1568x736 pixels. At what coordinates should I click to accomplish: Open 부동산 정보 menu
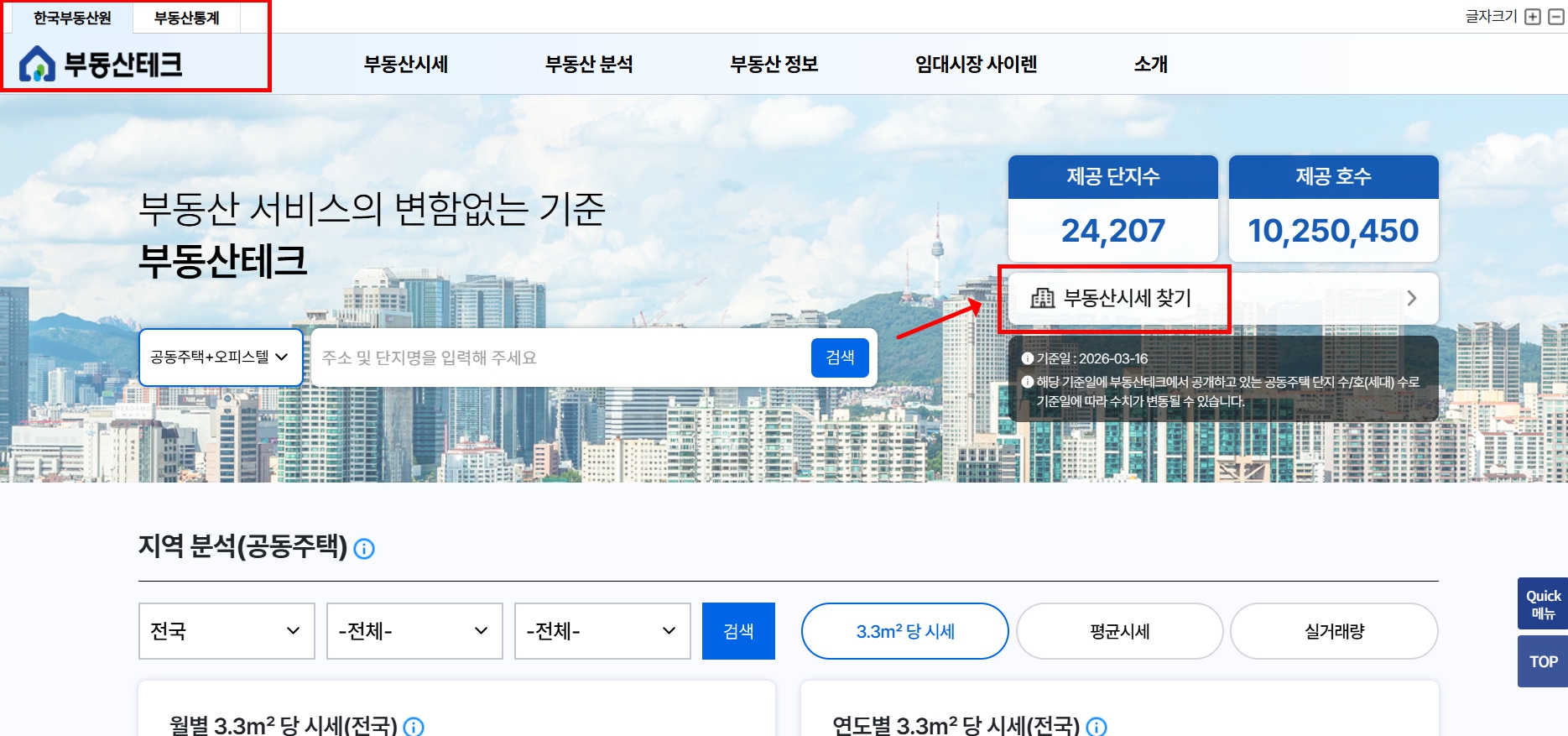(x=774, y=64)
